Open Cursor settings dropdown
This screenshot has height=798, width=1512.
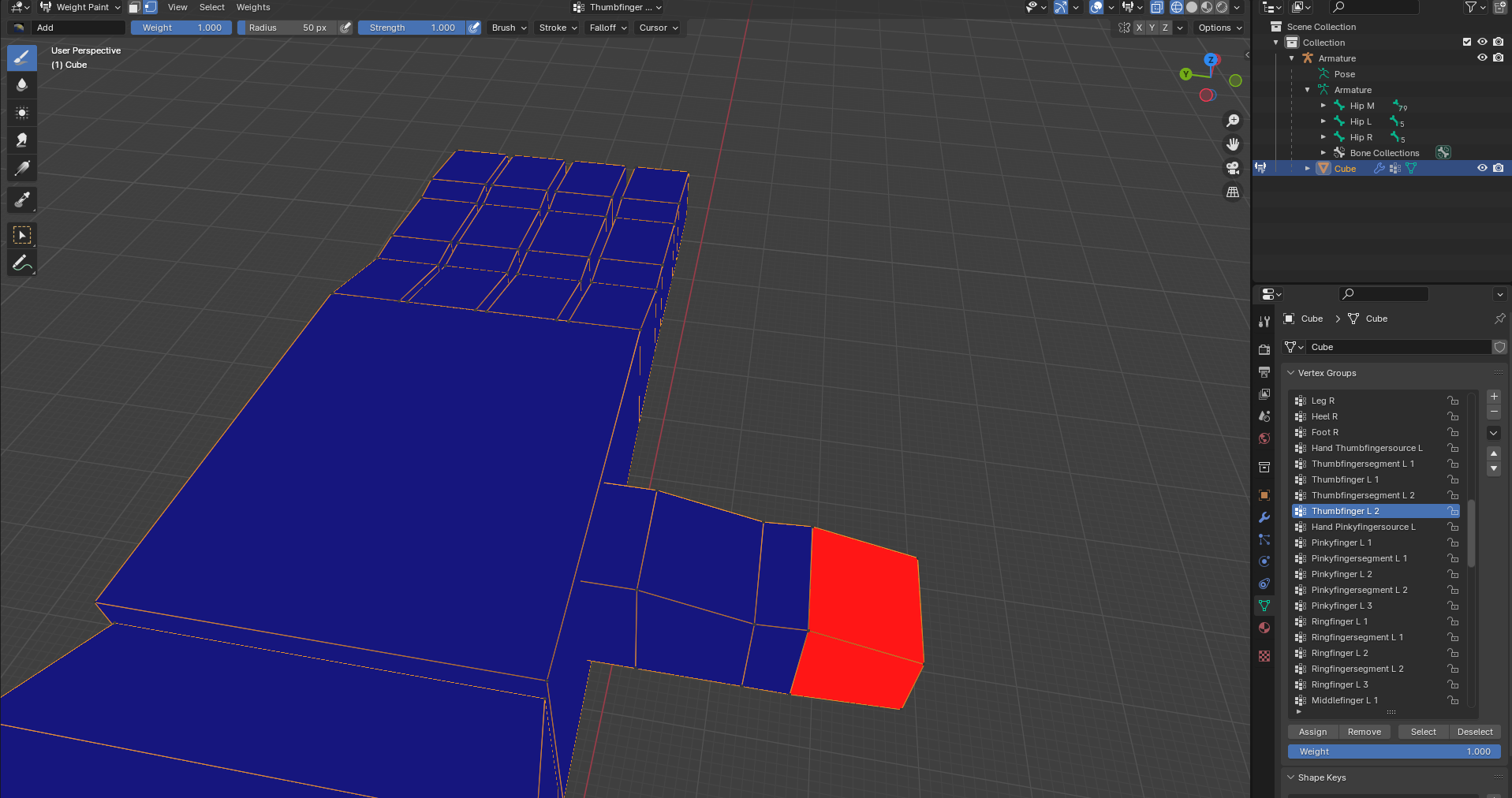click(659, 28)
